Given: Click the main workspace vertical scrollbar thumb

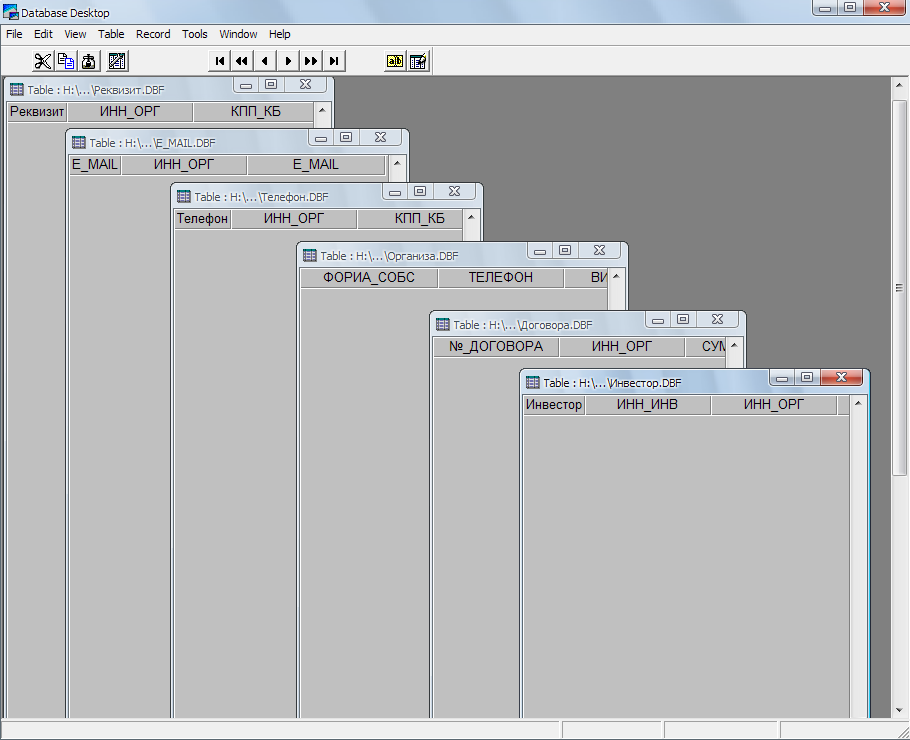Looking at the screenshot, I should coord(899,288).
